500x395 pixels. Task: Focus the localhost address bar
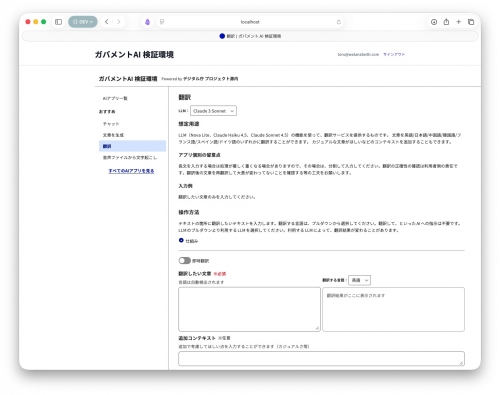point(250,22)
